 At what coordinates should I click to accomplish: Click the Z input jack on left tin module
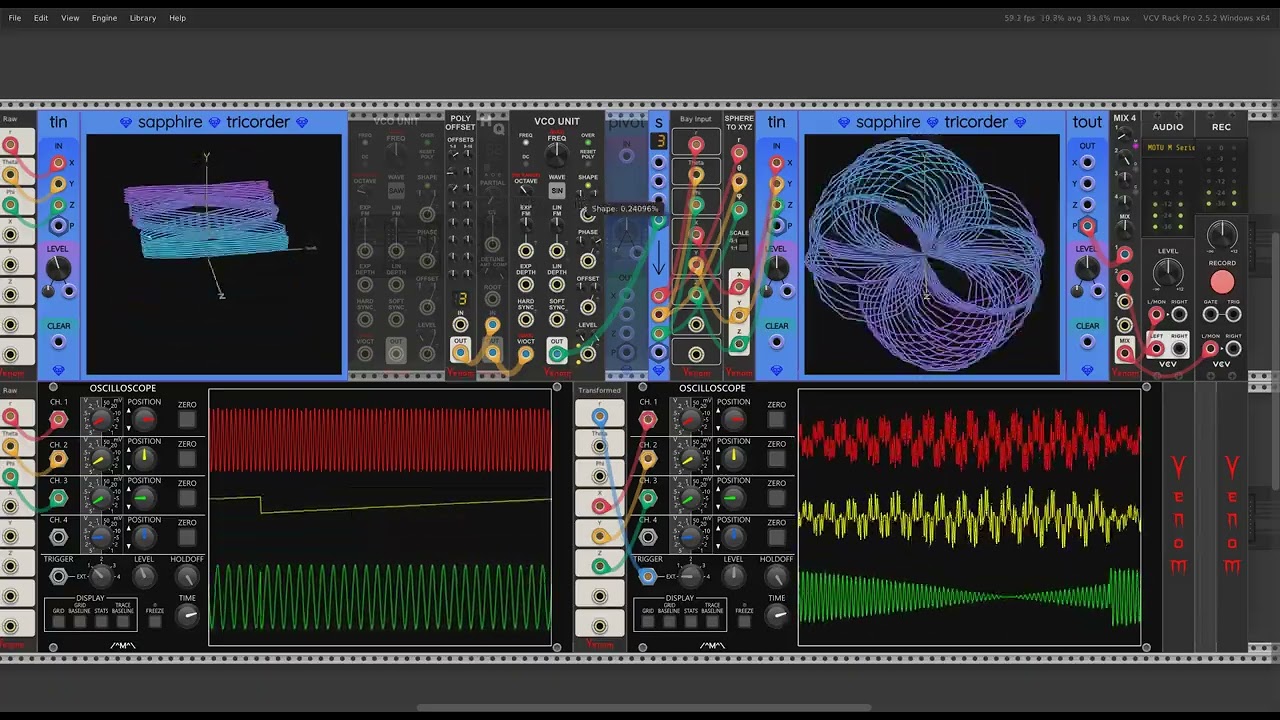58,205
